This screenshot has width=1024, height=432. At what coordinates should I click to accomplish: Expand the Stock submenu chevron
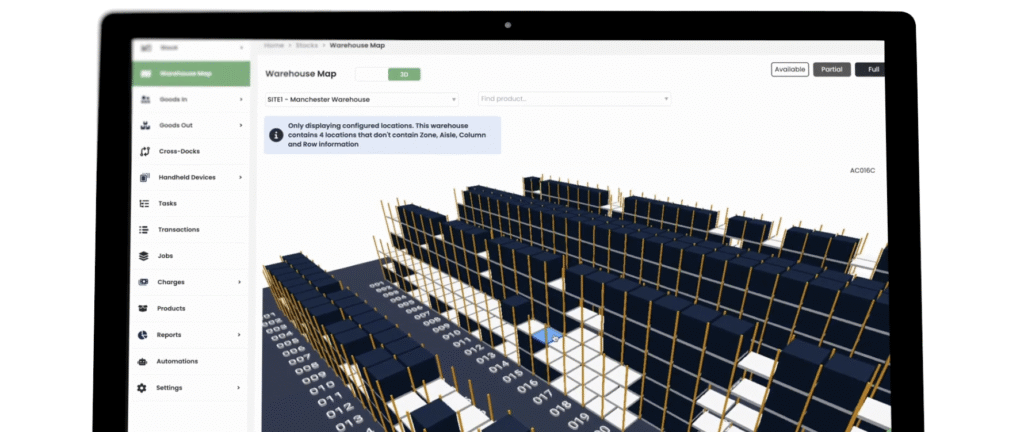pyautogui.click(x=242, y=48)
